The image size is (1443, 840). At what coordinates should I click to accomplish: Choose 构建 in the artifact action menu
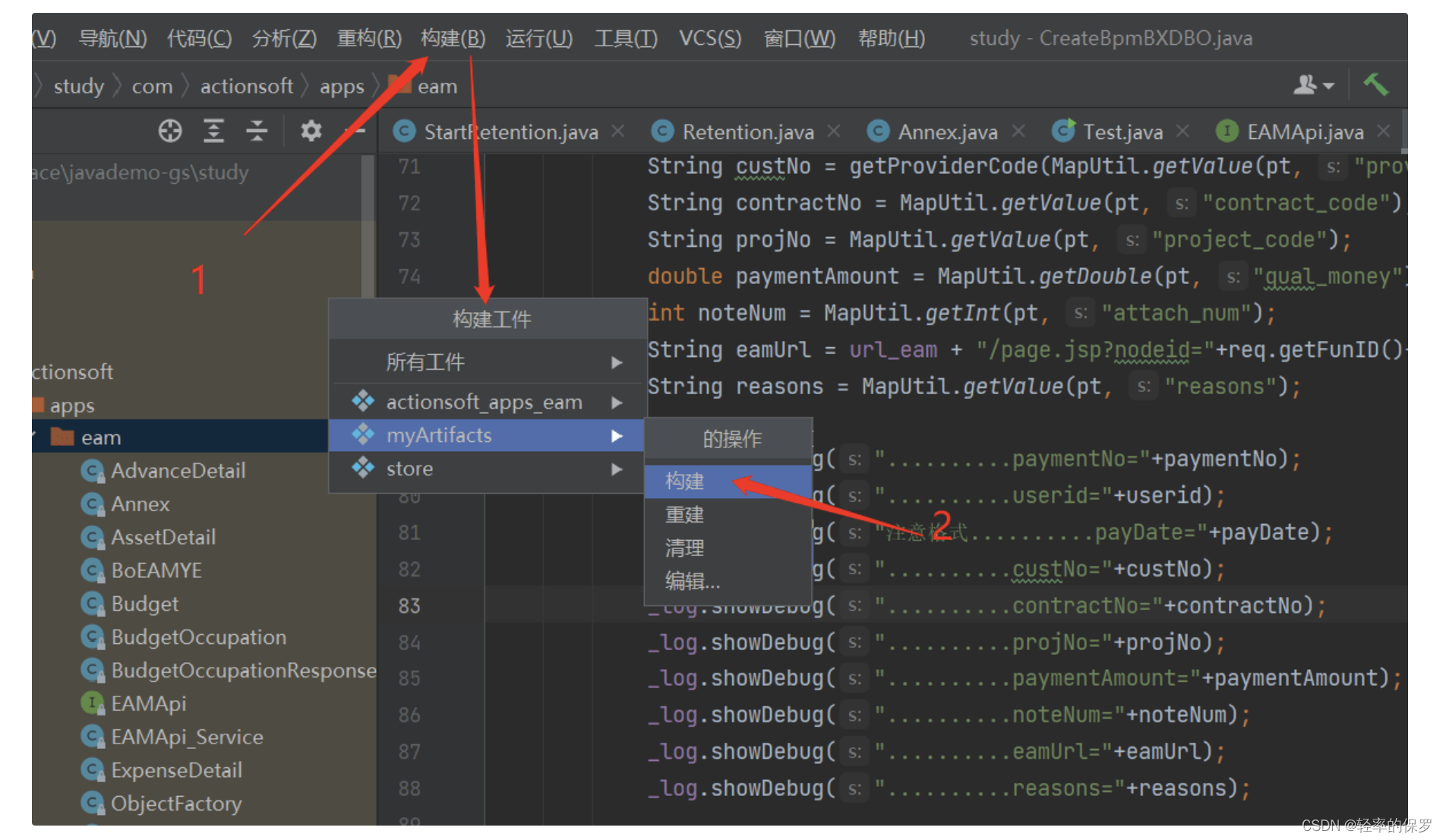coord(728,482)
